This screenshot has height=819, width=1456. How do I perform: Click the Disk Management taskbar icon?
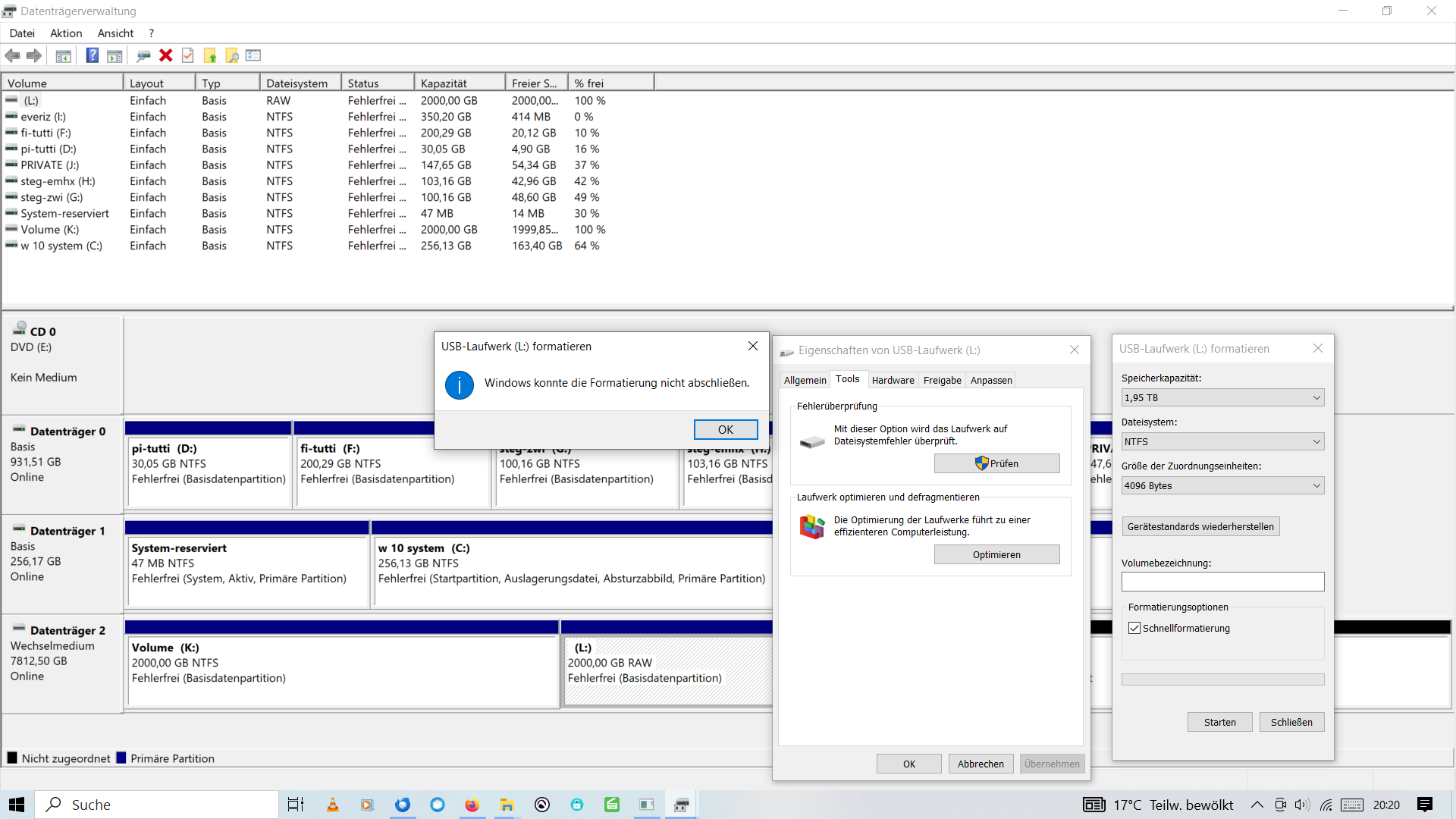click(682, 805)
